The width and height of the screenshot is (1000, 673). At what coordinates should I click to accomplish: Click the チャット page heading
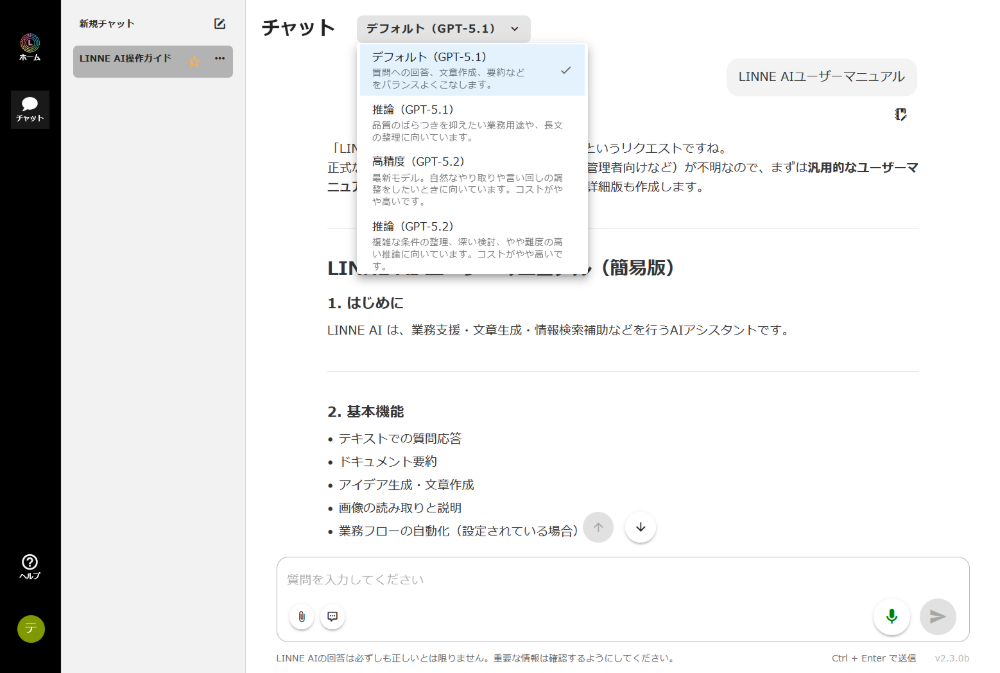(x=298, y=28)
